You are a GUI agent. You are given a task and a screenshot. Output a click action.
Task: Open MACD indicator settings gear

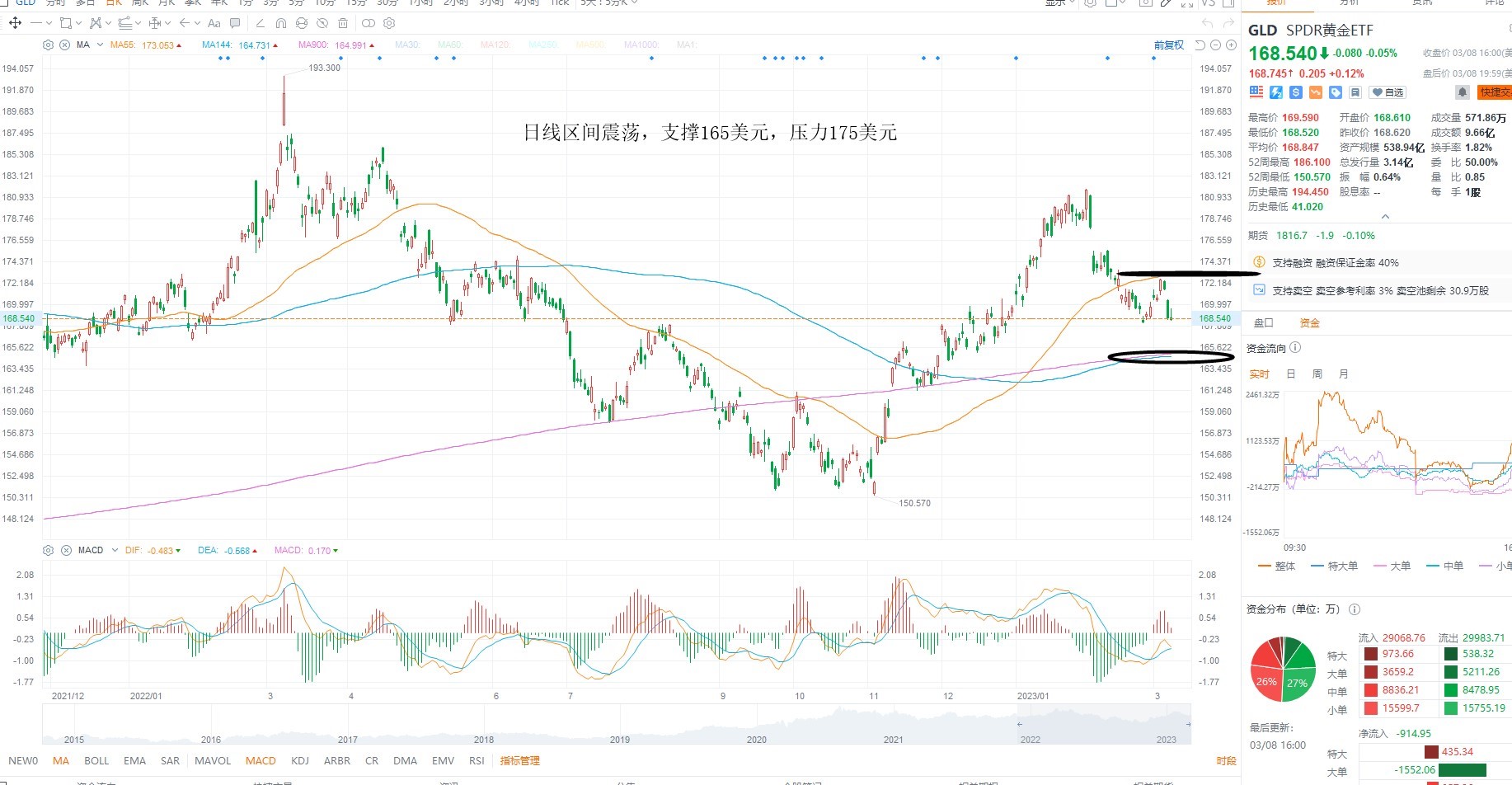48,550
